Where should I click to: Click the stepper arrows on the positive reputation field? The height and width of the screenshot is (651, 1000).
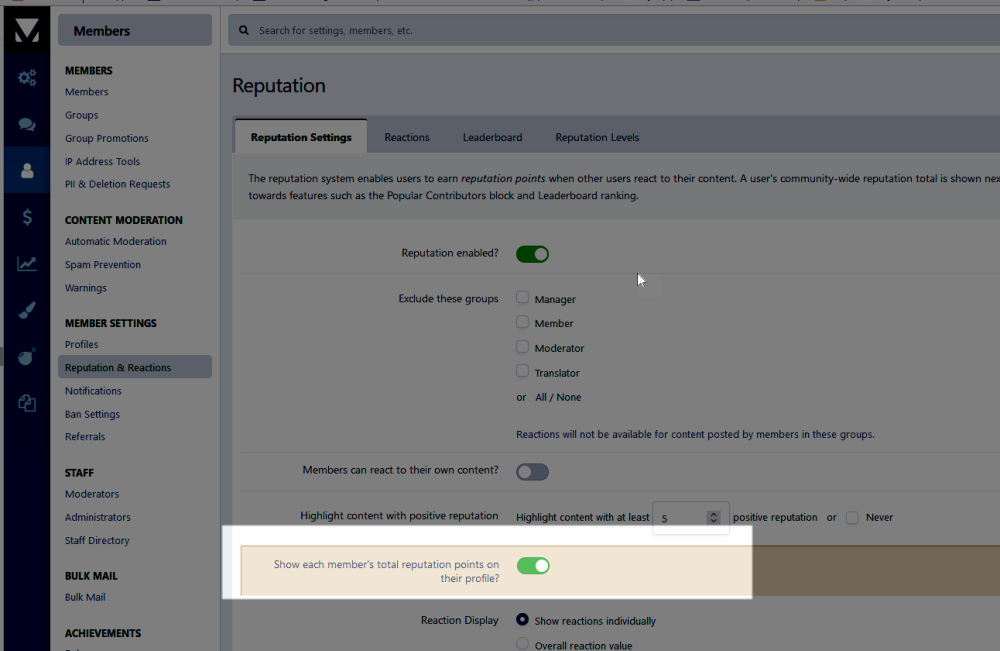(713, 518)
